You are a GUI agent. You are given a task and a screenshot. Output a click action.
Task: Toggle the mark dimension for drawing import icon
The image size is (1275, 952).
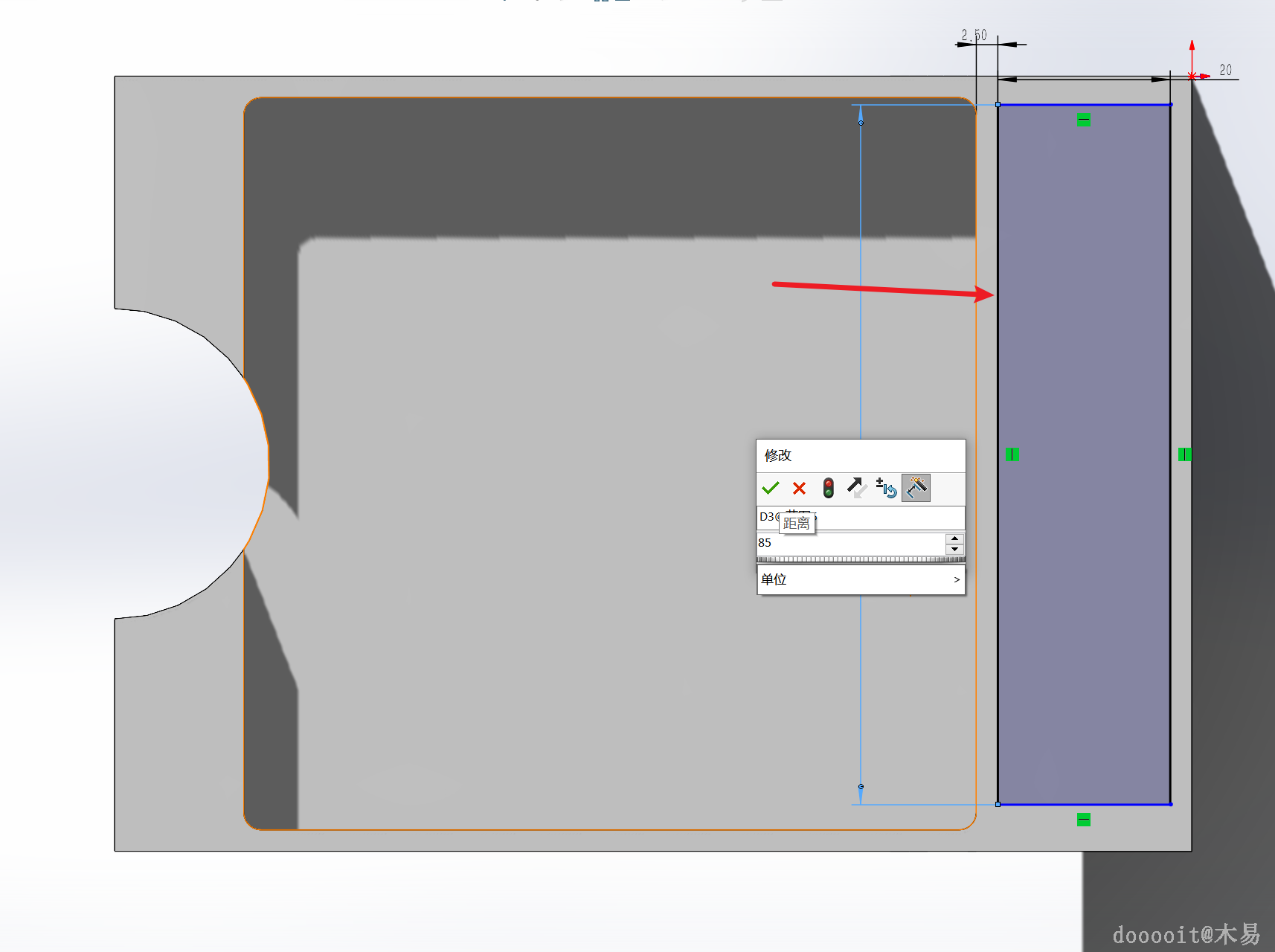tap(916, 488)
